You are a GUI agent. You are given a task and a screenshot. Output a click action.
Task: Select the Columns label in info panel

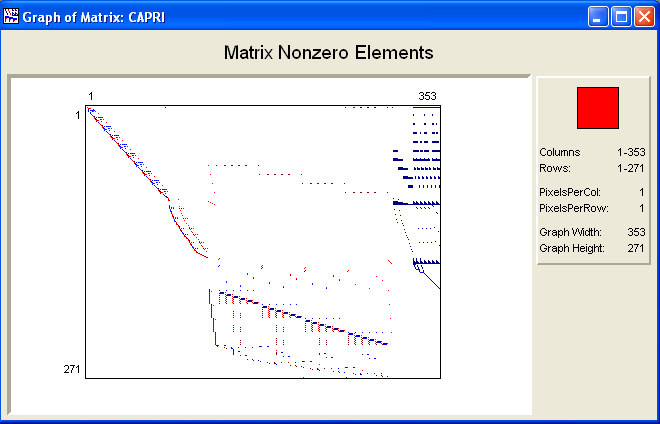point(559,152)
